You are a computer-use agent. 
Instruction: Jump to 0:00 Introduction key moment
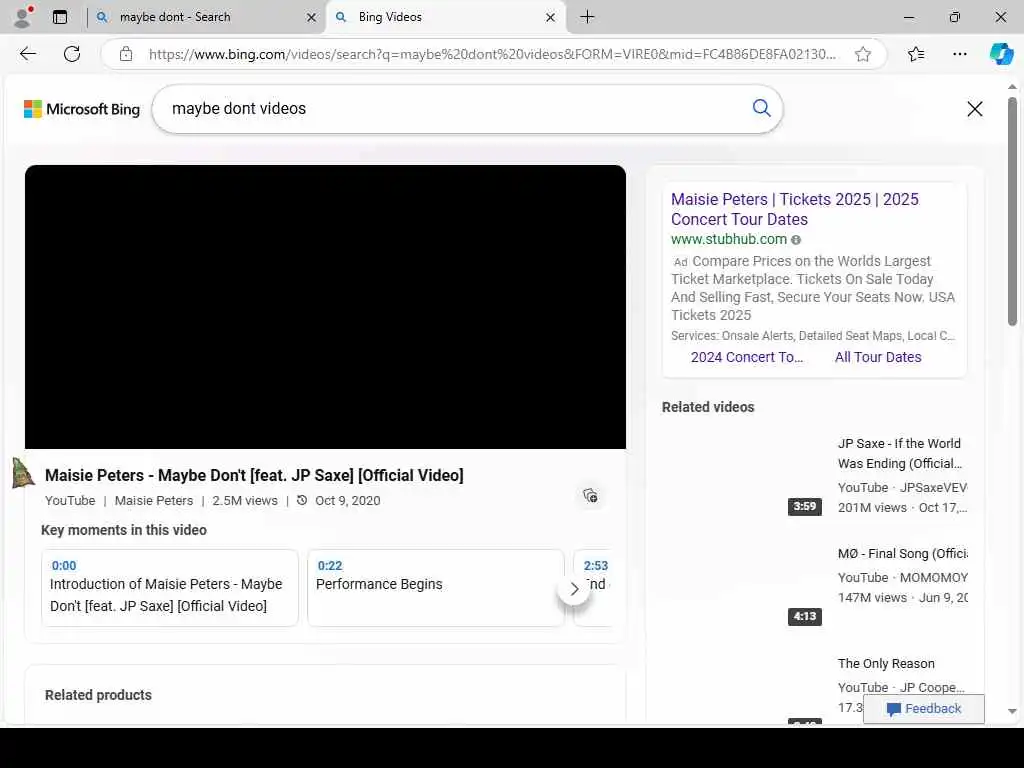[x=170, y=588]
